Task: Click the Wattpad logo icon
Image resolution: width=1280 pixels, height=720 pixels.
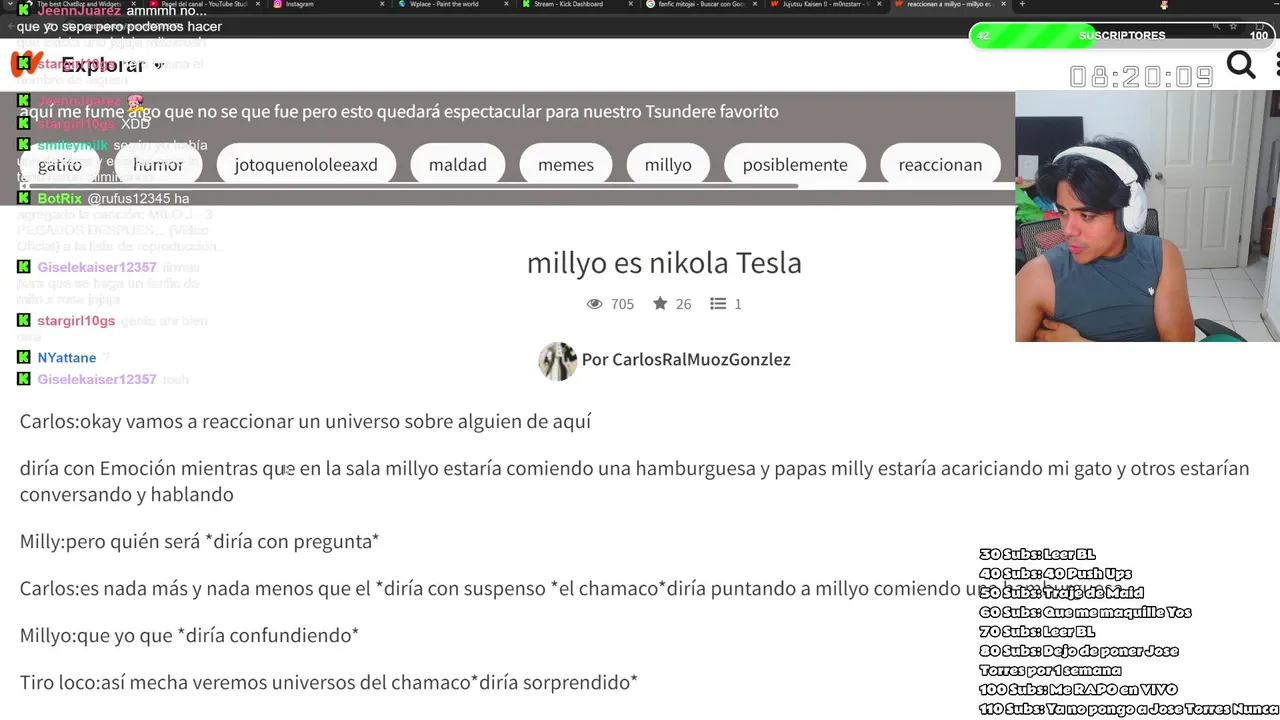Action: [x=24, y=64]
